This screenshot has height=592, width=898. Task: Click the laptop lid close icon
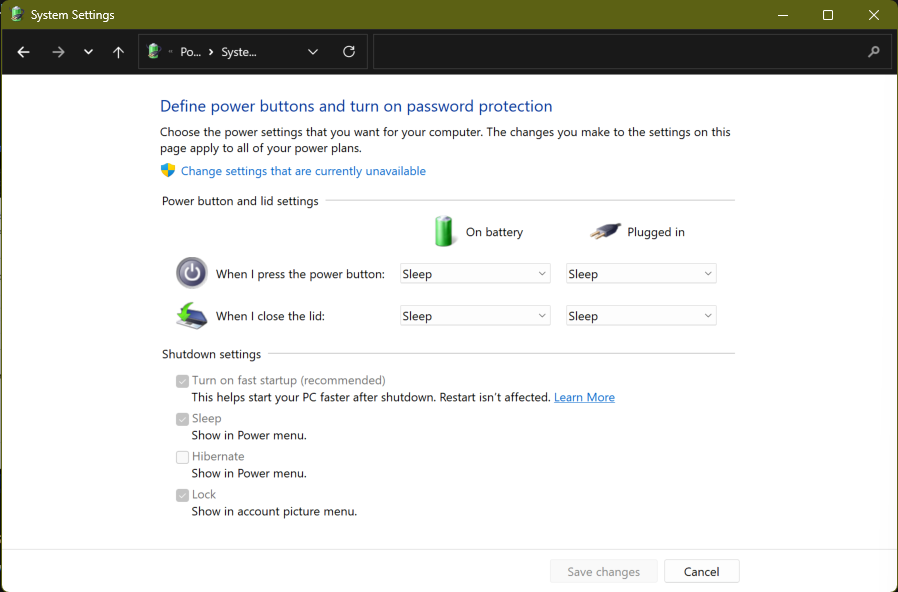191,316
